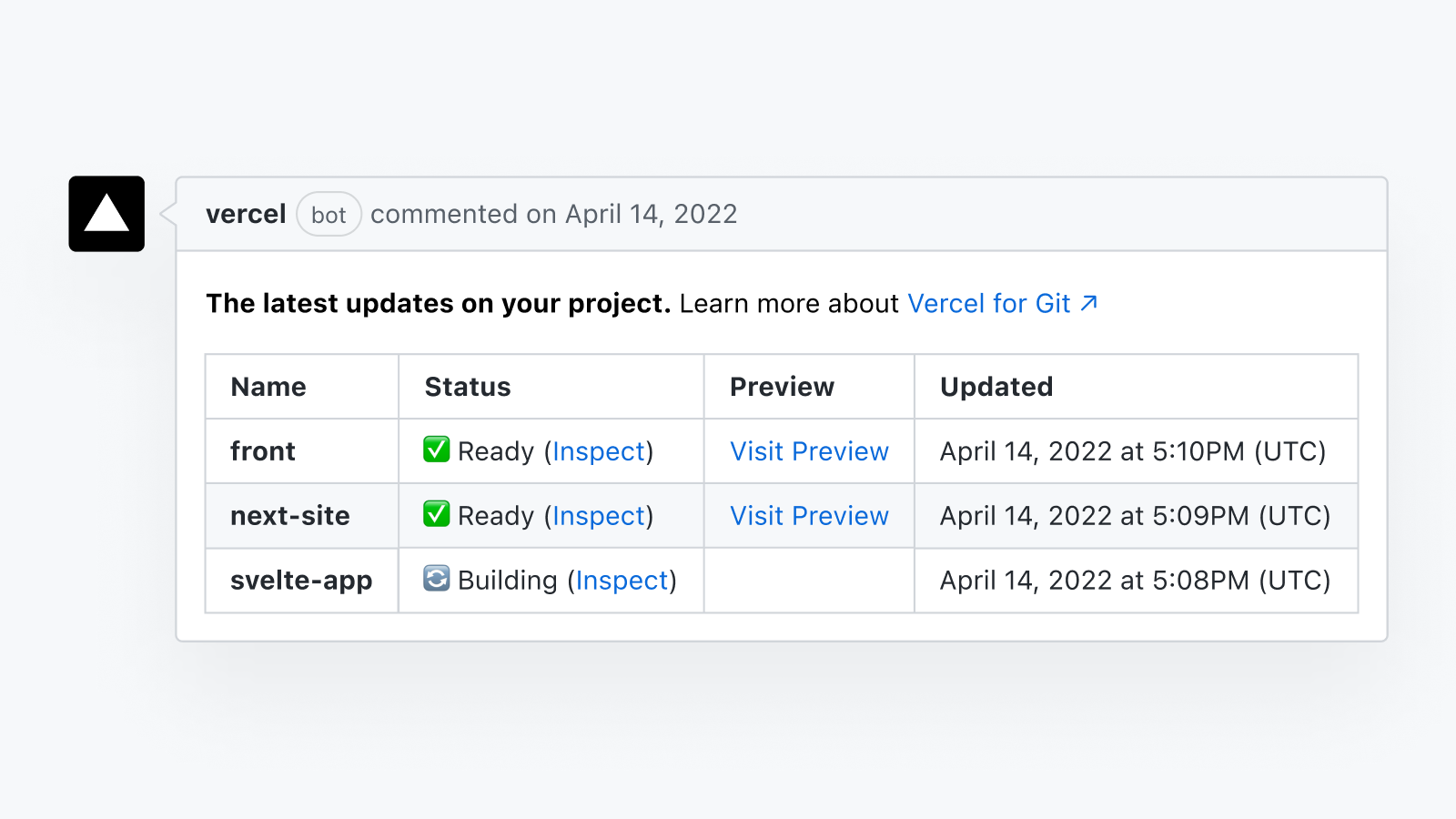1456x819 pixels.
Task: Click the green Ready checkmark for next-site
Action: pyautogui.click(x=436, y=515)
